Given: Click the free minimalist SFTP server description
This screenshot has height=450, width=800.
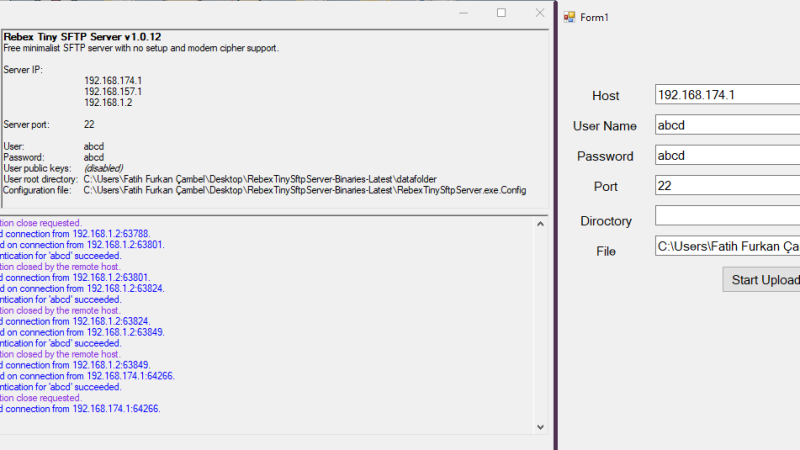Looking at the screenshot, I should click(x=141, y=48).
